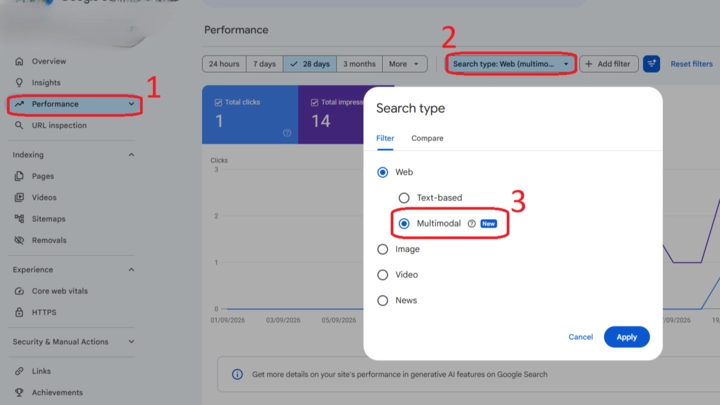This screenshot has height=405, width=720.
Task: Click the Overview home icon
Action: [x=19, y=61]
